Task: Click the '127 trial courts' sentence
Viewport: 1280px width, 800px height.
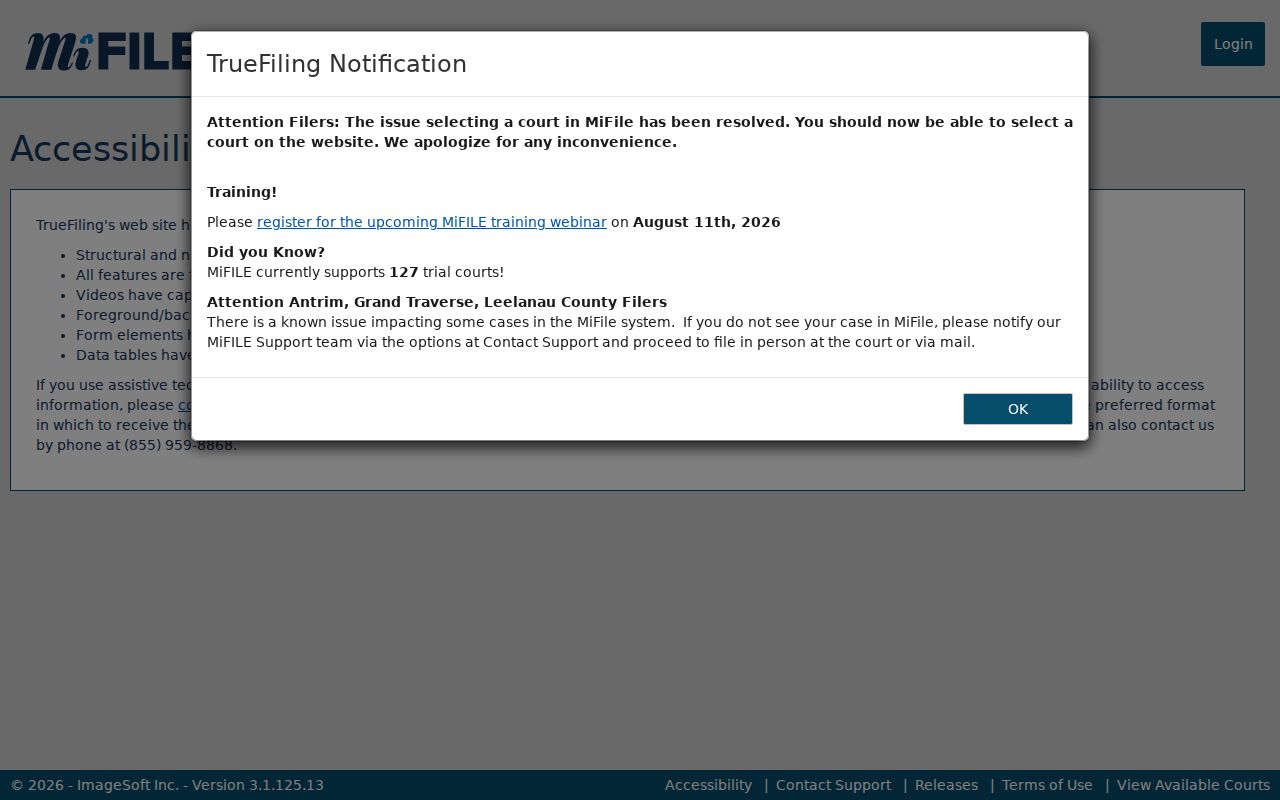Action: tap(355, 272)
